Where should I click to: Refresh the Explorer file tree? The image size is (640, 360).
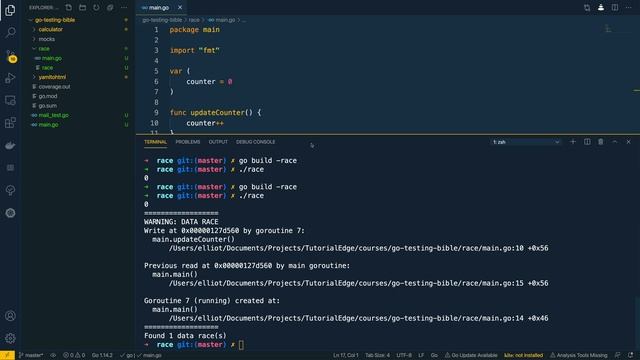coord(96,7)
